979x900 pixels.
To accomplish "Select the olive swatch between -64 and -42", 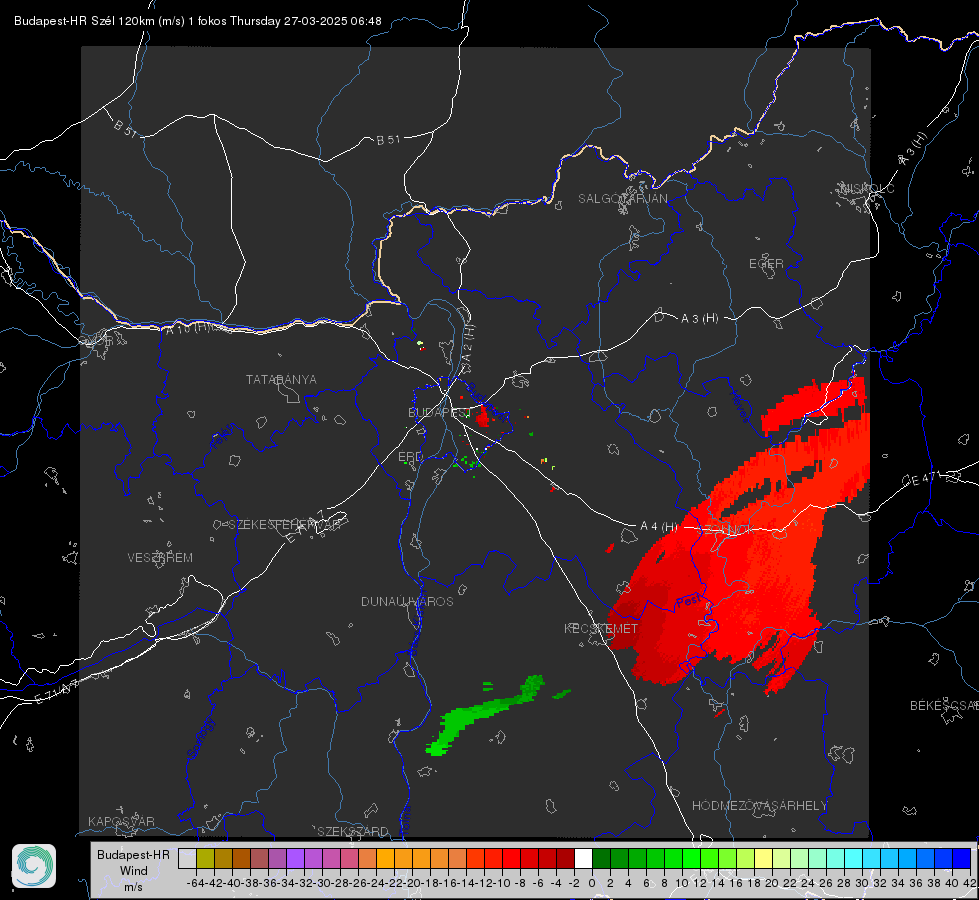I will coord(205,859).
